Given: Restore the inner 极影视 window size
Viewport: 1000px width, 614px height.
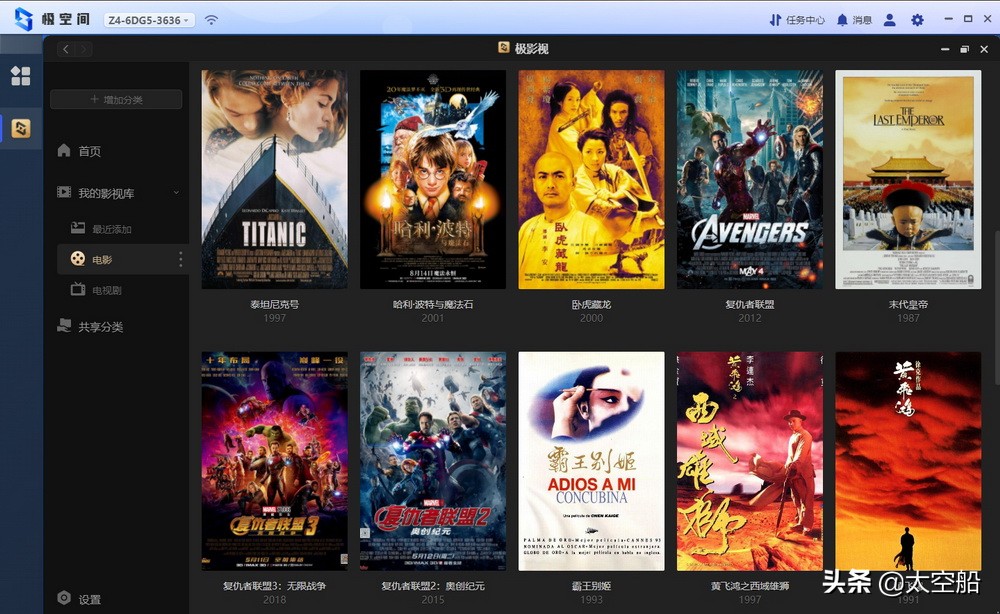Looking at the screenshot, I should click(964, 49).
